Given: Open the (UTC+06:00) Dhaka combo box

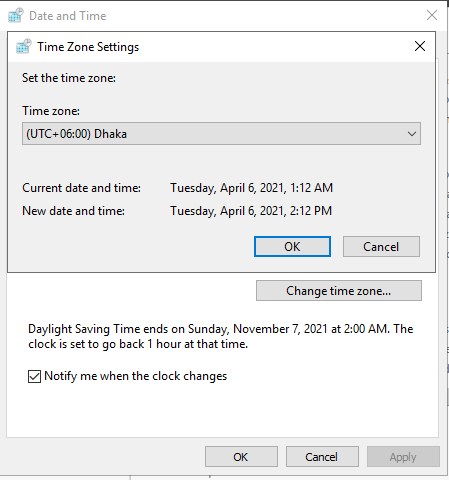Looking at the screenshot, I should [x=221, y=134].
